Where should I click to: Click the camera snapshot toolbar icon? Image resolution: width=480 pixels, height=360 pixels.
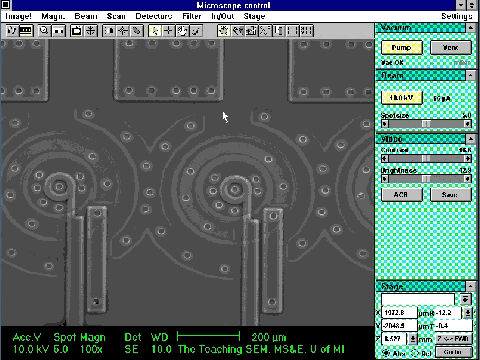click(x=76, y=31)
